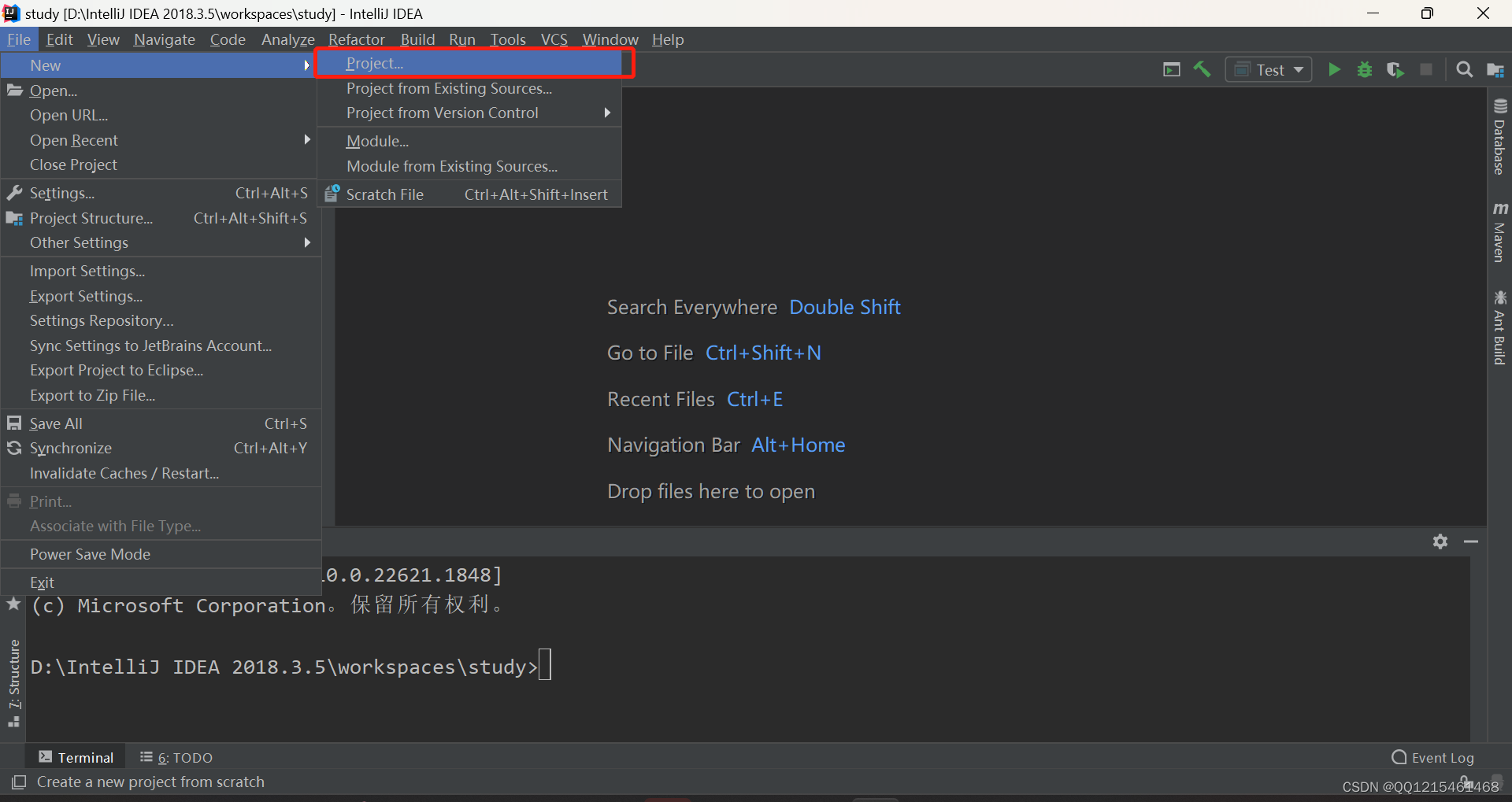The width and height of the screenshot is (1512, 802).
Task: Click the Run anything terminal-window icon
Action: (x=1171, y=70)
